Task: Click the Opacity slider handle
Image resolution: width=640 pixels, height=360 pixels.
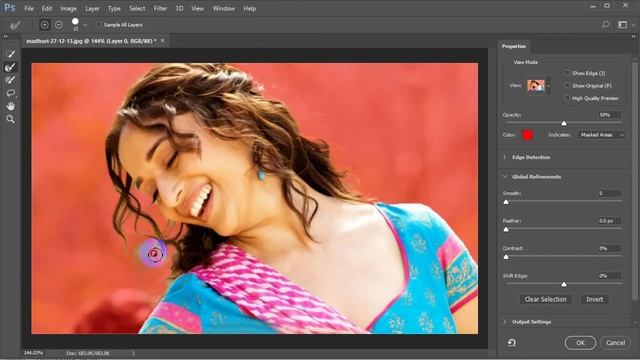Action: (x=564, y=123)
